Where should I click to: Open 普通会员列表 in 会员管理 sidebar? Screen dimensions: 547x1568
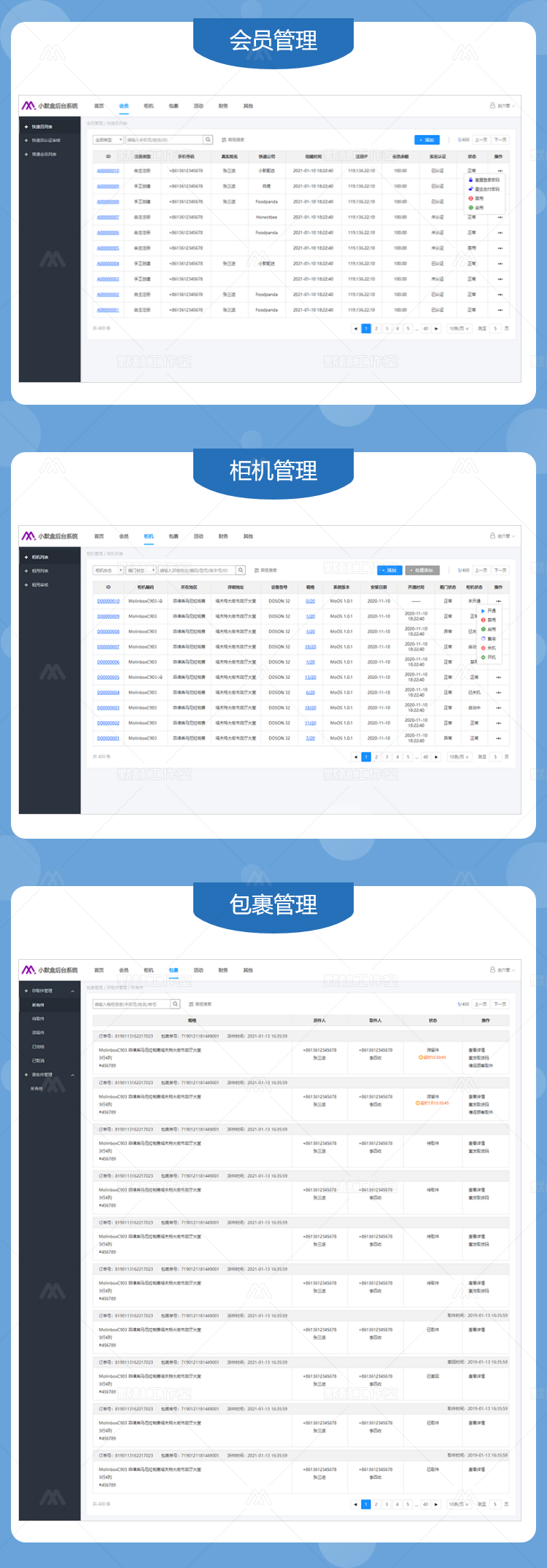click(x=44, y=154)
